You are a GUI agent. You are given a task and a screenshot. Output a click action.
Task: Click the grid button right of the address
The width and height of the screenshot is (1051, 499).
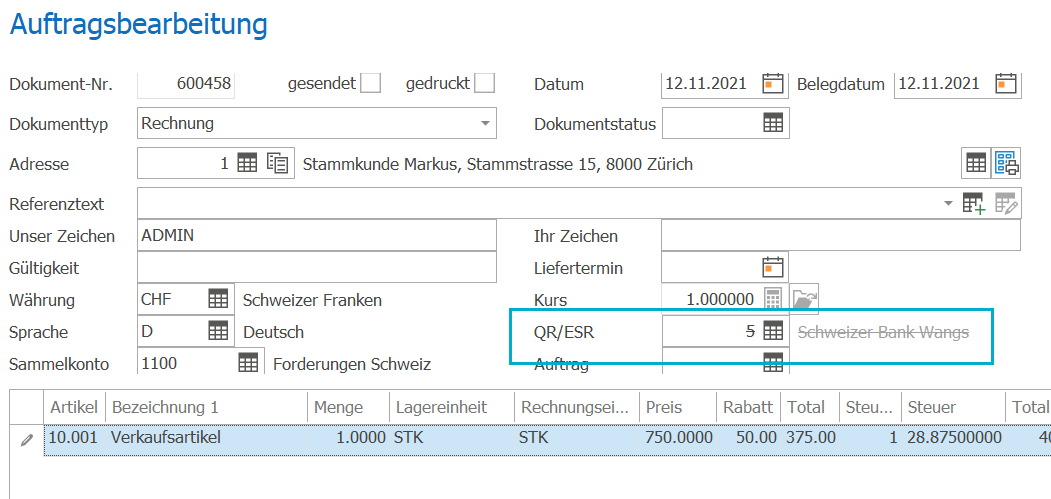click(975, 163)
